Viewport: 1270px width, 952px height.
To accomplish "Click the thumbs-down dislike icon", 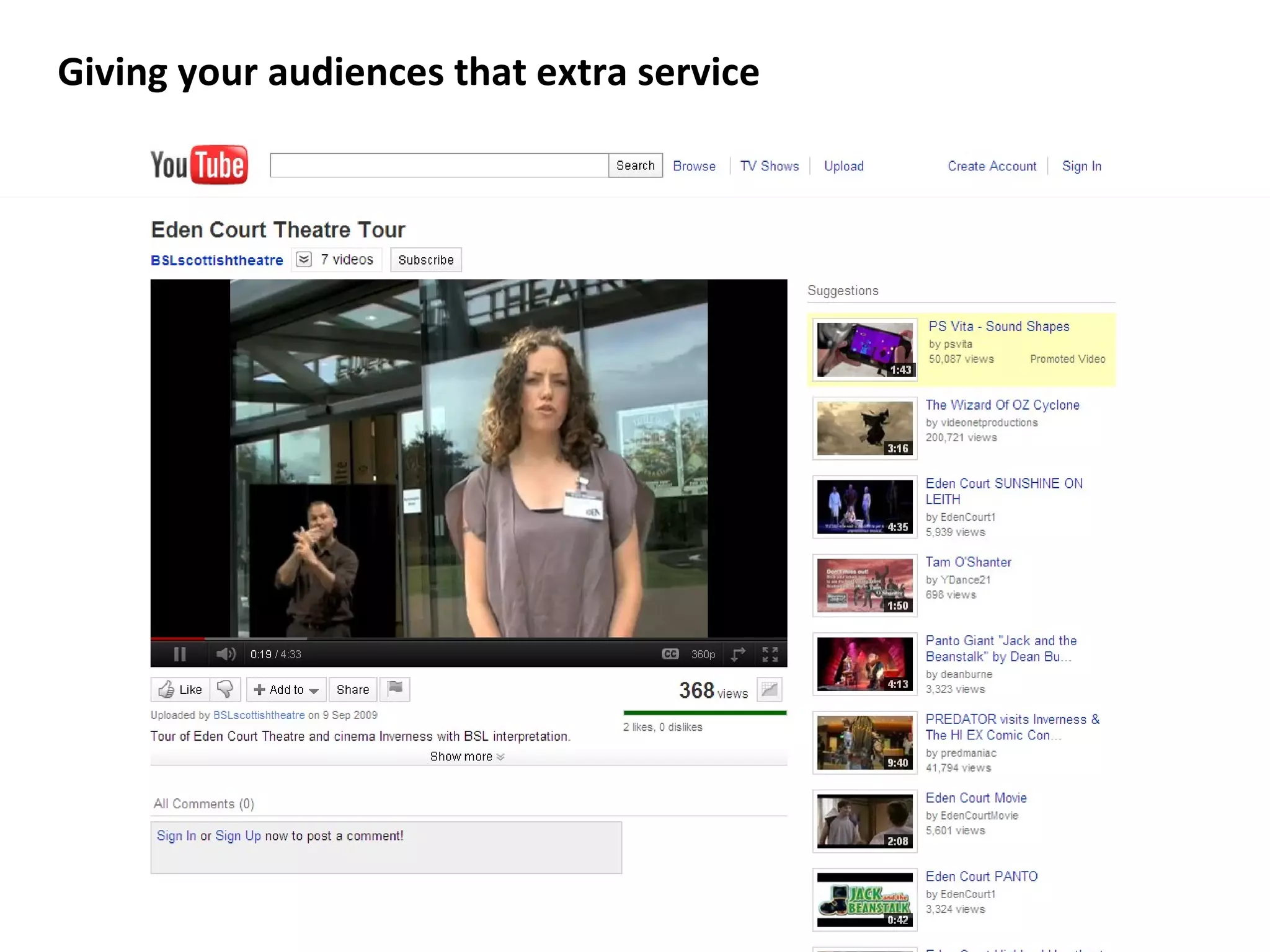I will pos(225,689).
